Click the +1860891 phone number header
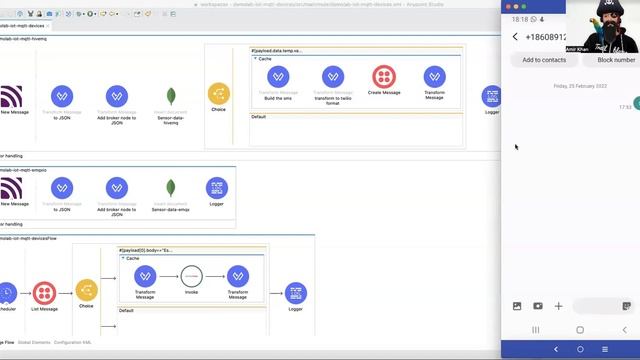 coord(545,37)
